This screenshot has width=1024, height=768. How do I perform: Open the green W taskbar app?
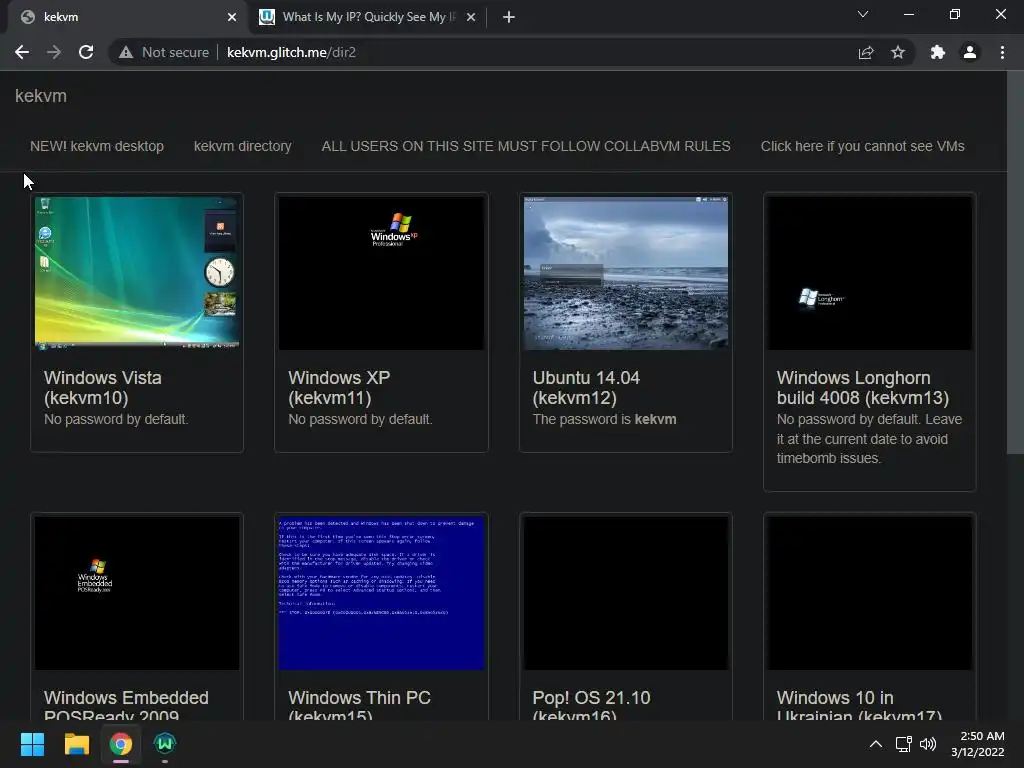(165, 744)
